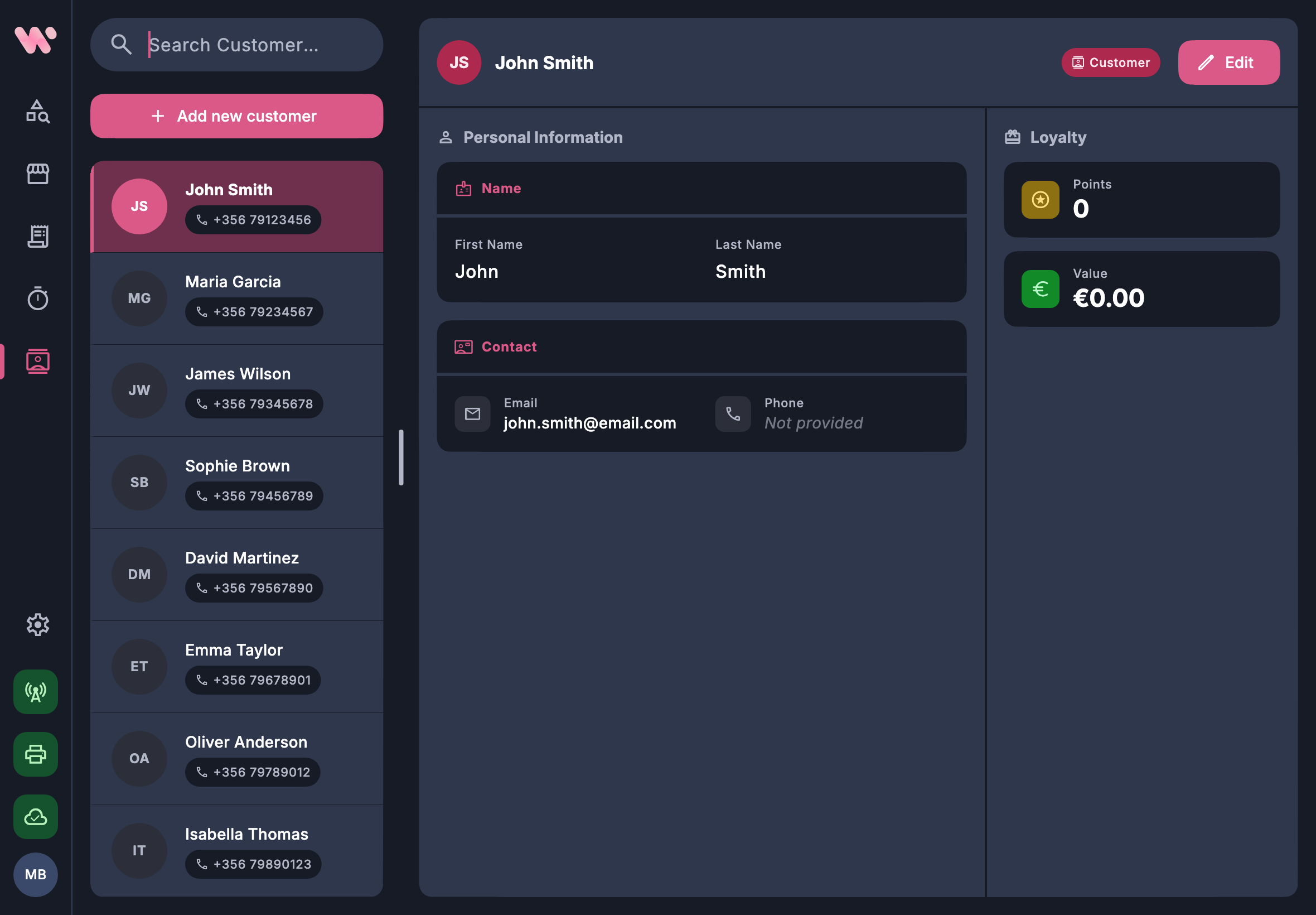Click the email icon in Contact card
Screen dimensions: 1316x915
point(472,413)
